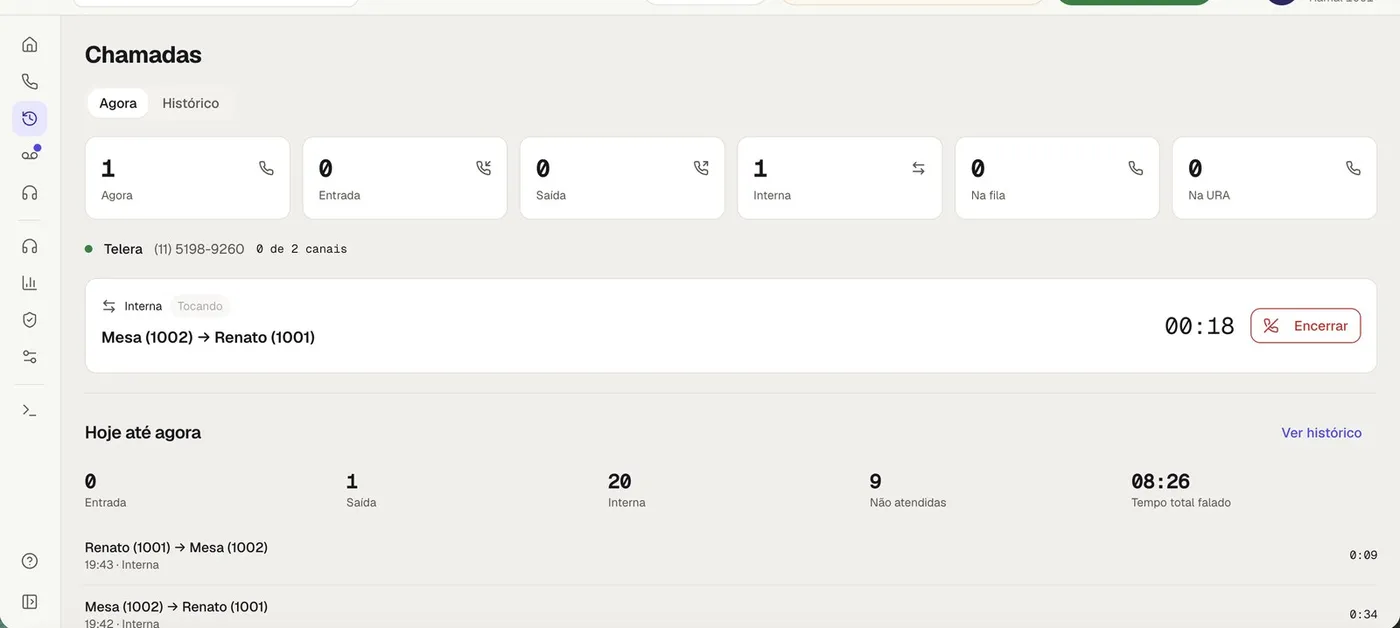Click the 00:18 call timer
Screen dimensions: 1400x628
[1199, 326]
